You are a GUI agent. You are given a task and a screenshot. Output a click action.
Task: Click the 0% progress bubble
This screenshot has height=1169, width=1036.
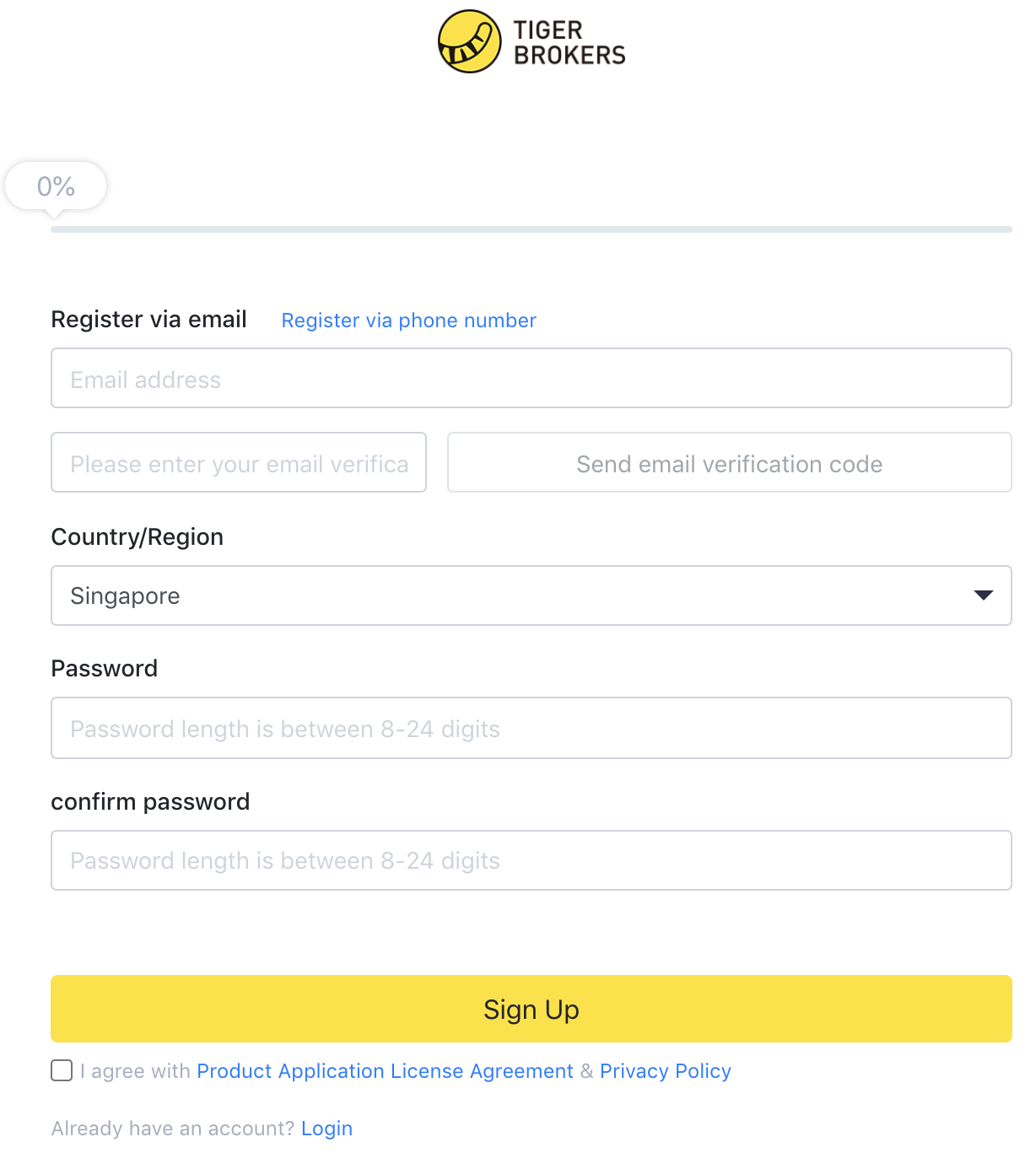pyautogui.click(x=56, y=186)
